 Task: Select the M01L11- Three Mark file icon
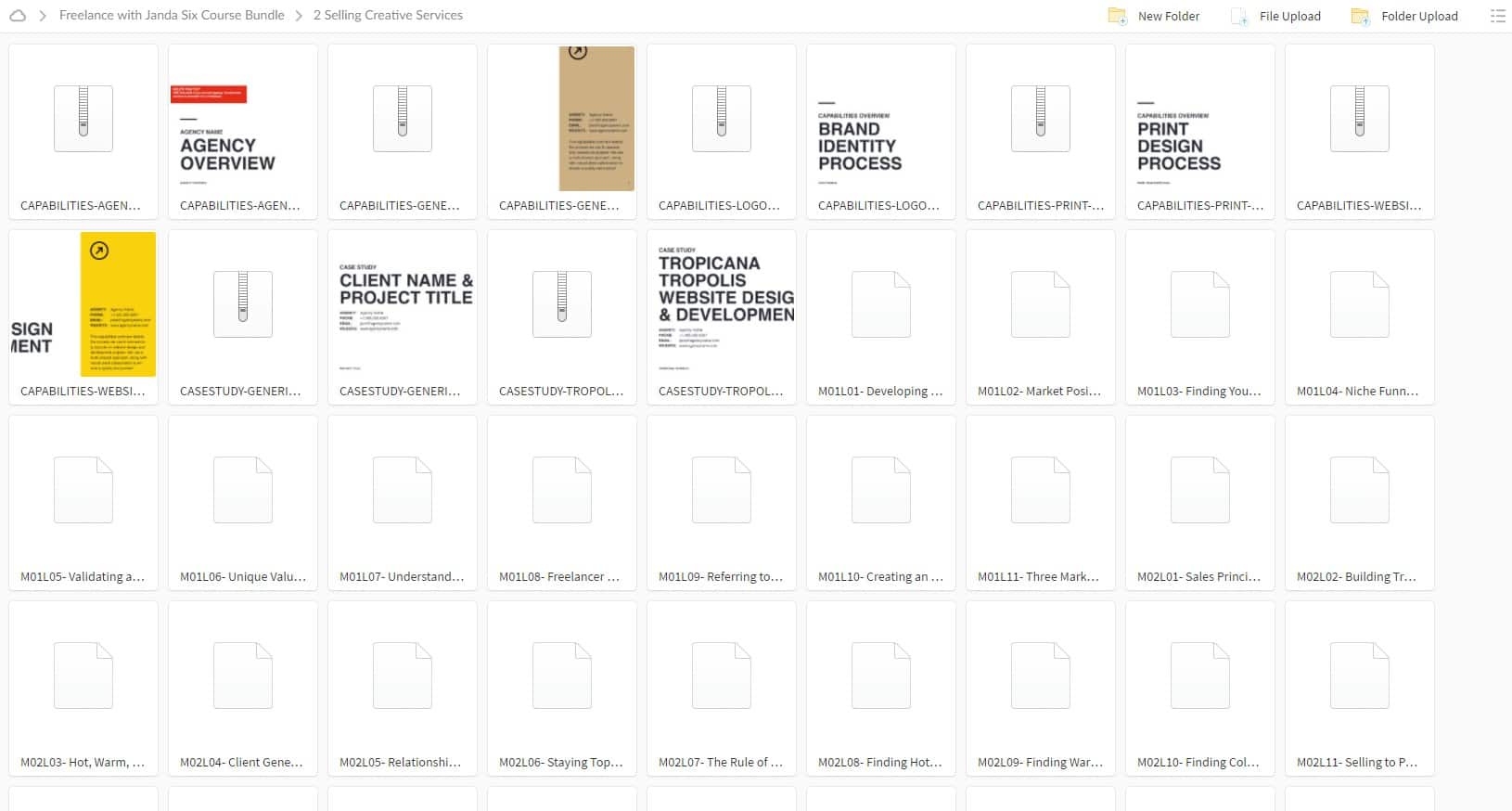tap(1041, 490)
